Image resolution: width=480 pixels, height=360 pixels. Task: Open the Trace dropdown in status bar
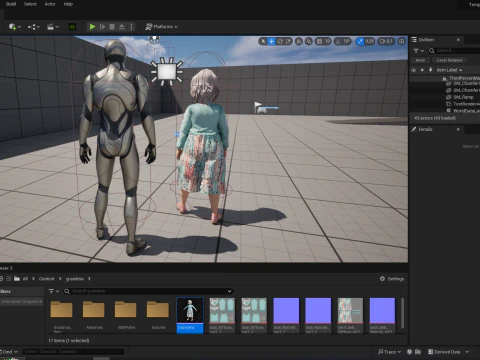[389, 352]
